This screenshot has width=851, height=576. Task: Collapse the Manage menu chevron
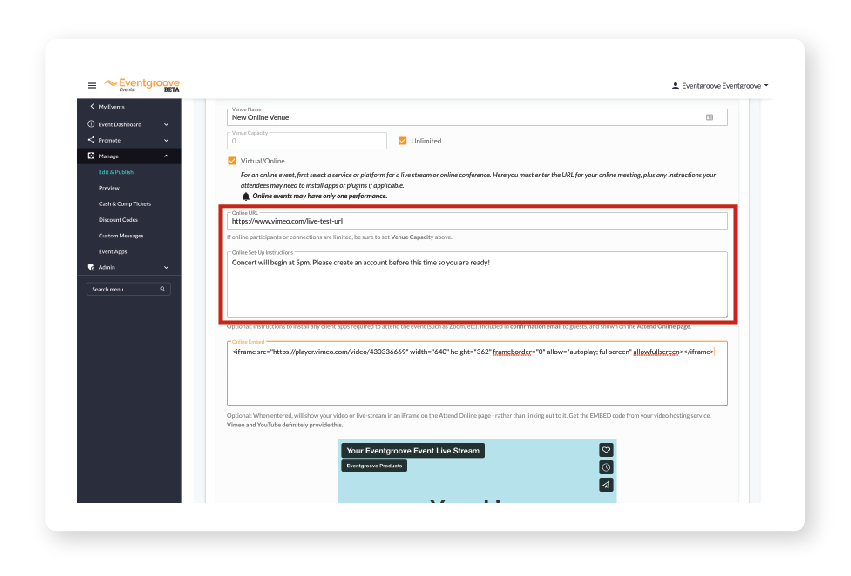pyautogui.click(x=166, y=156)
